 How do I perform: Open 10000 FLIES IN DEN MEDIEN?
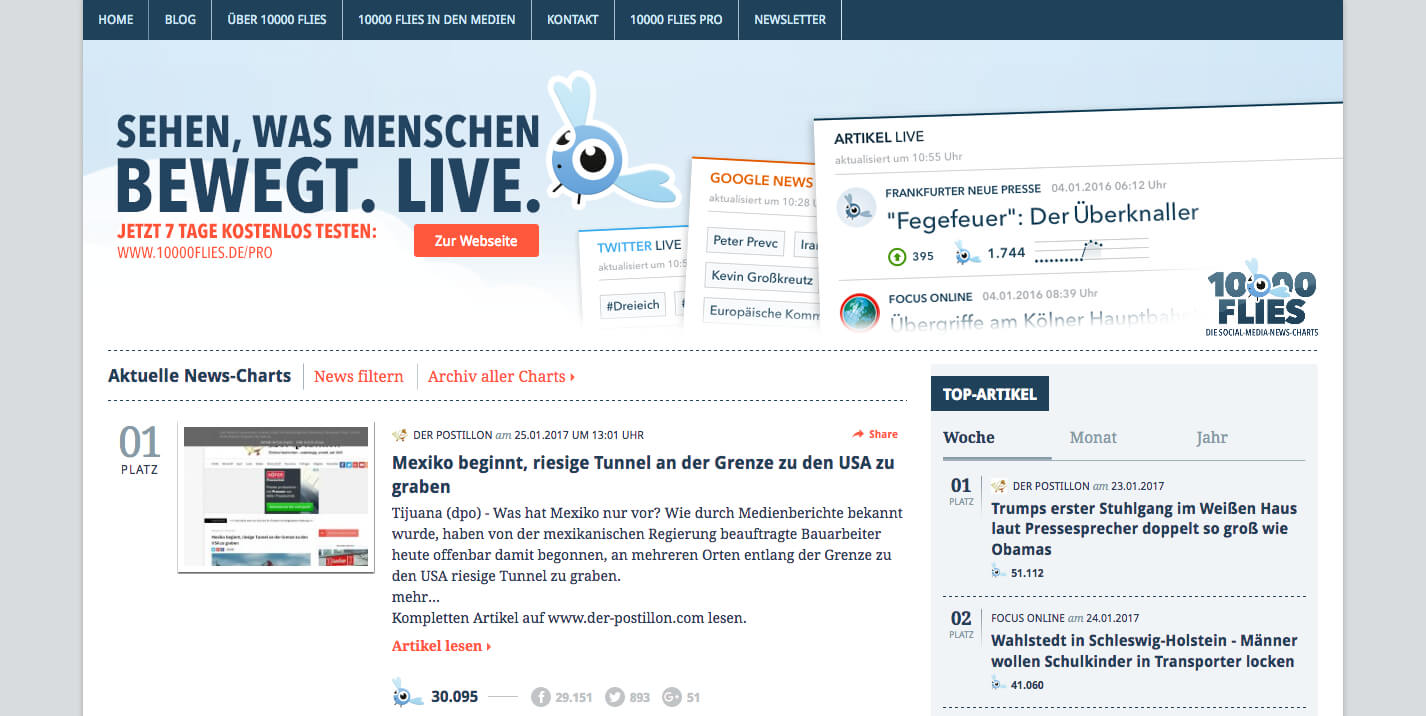tap(437, 20)
